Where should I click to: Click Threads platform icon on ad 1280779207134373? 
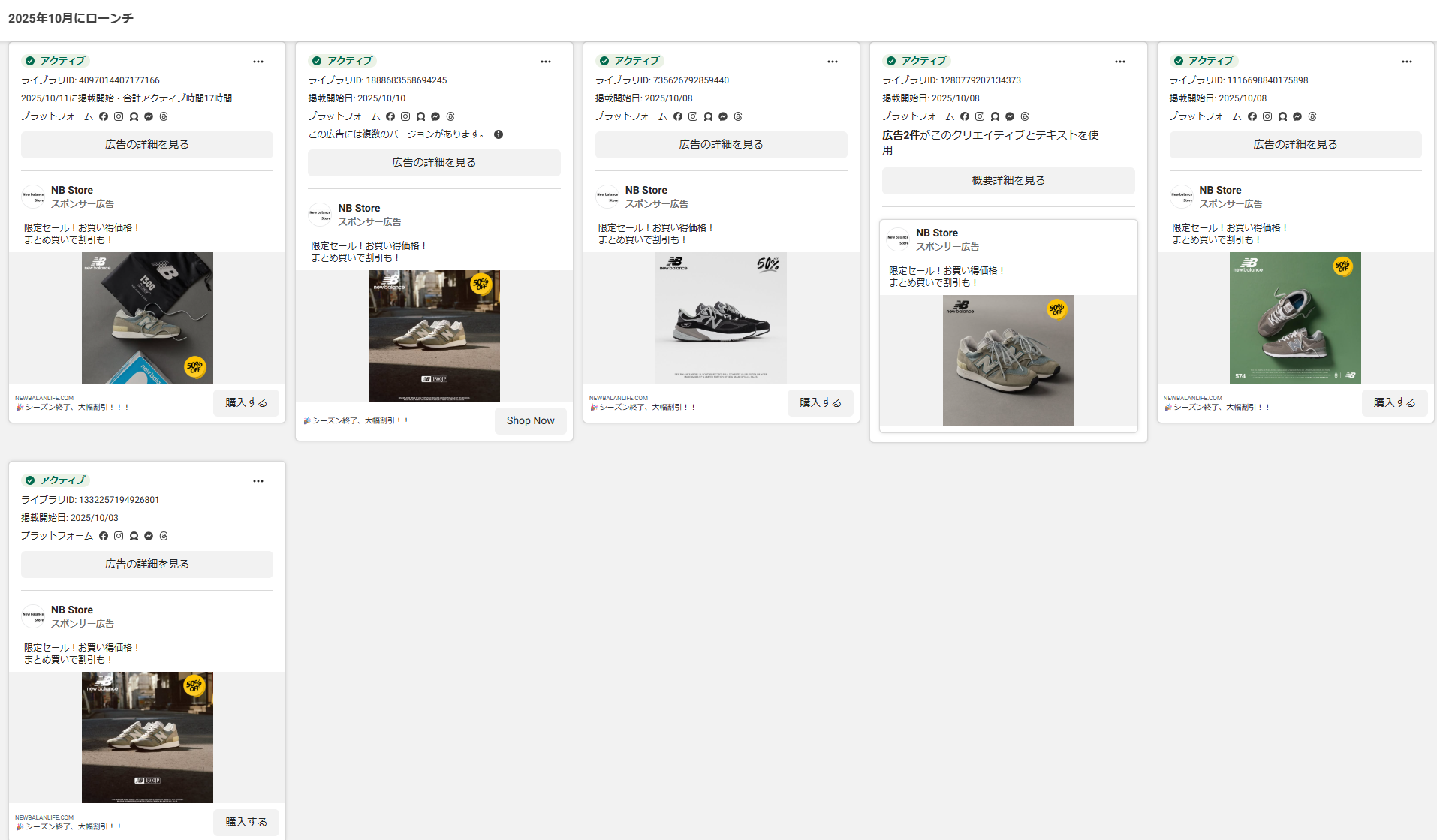1025,116
